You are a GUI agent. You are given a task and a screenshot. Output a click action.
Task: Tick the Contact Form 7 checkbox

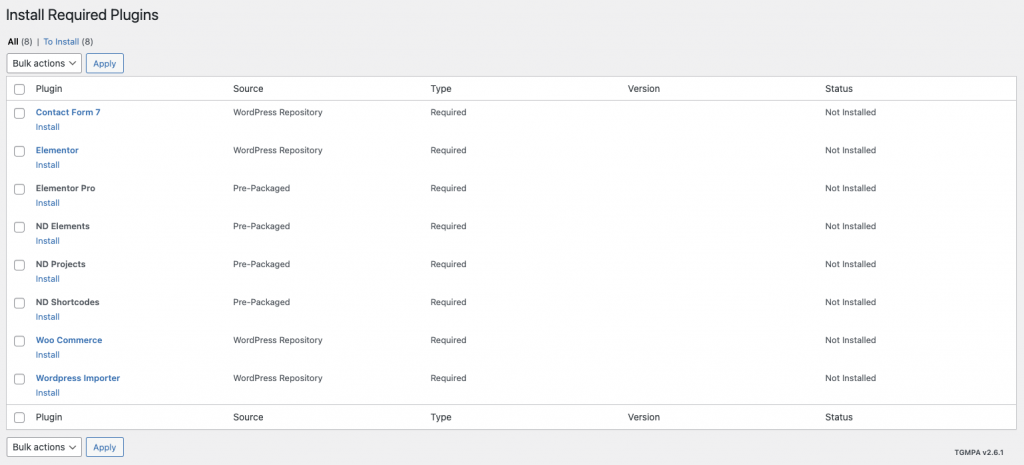(x=19, y=113)
